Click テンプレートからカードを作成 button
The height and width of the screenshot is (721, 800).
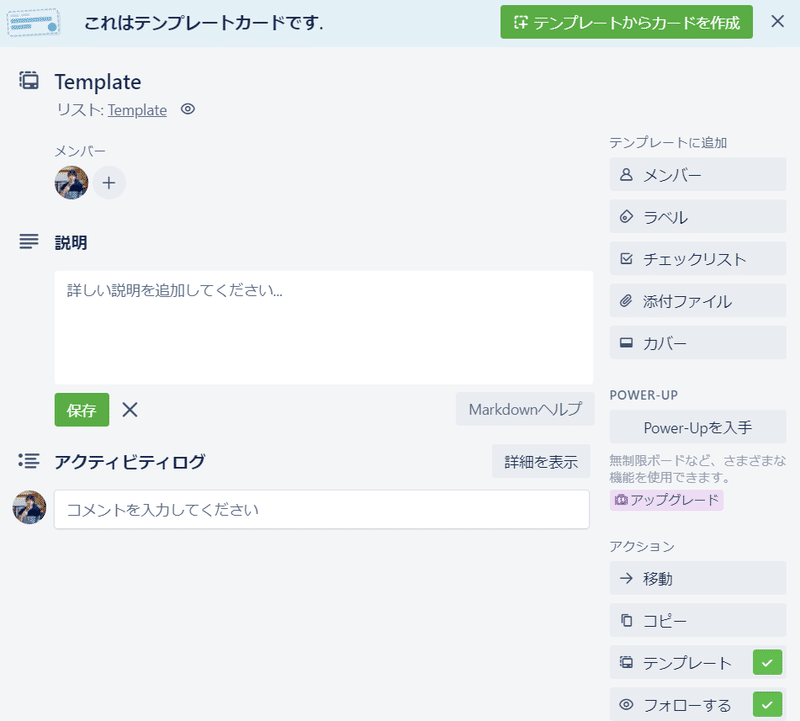tap(626, 21)
